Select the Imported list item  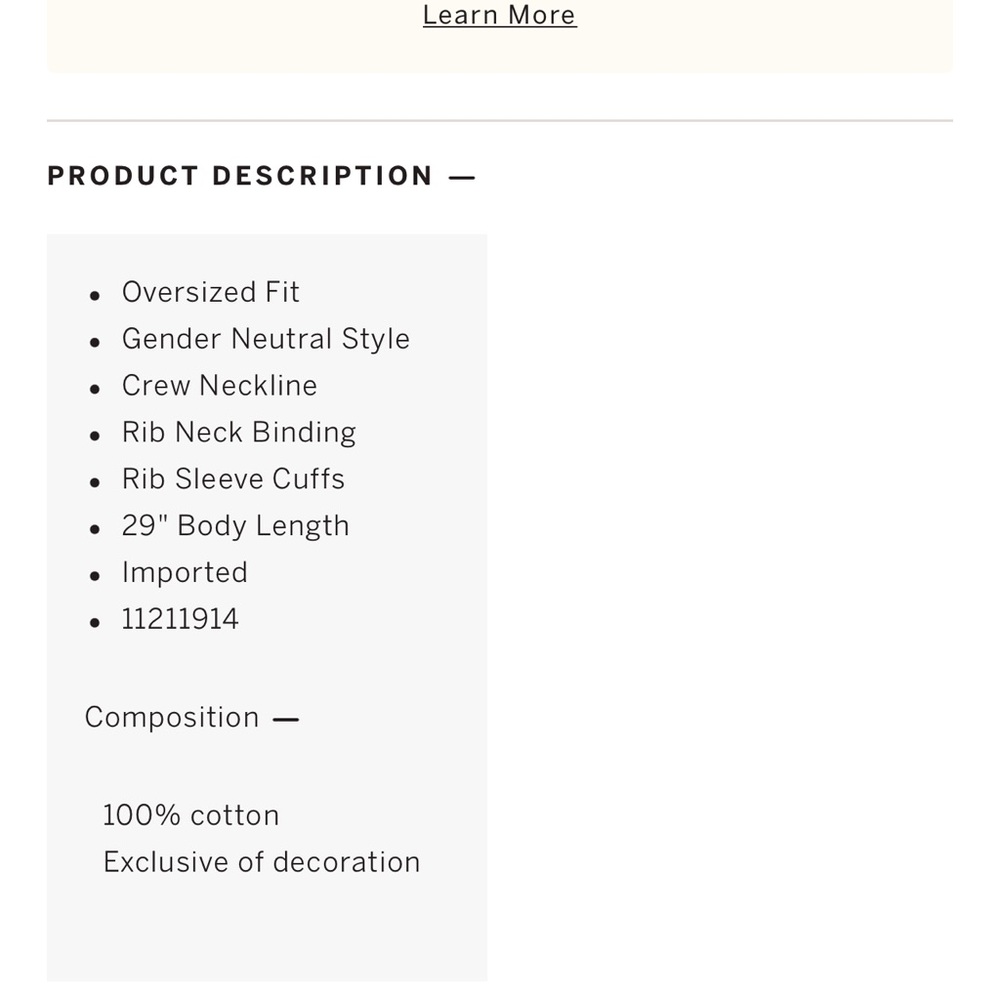pyautogui.click(x=184, y=573)
